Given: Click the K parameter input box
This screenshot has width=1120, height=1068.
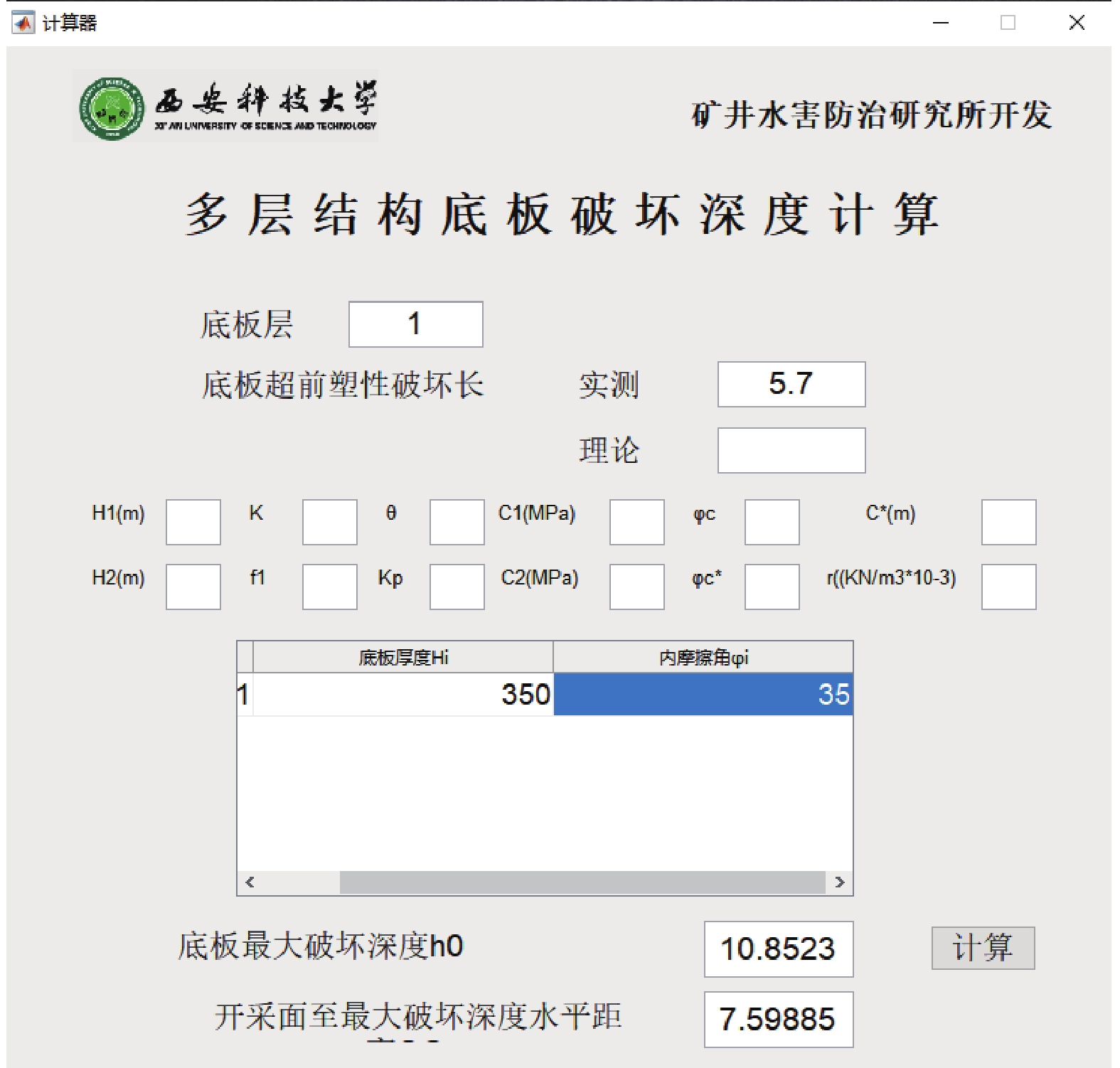Looking at the screenshot, I should 329,522.
